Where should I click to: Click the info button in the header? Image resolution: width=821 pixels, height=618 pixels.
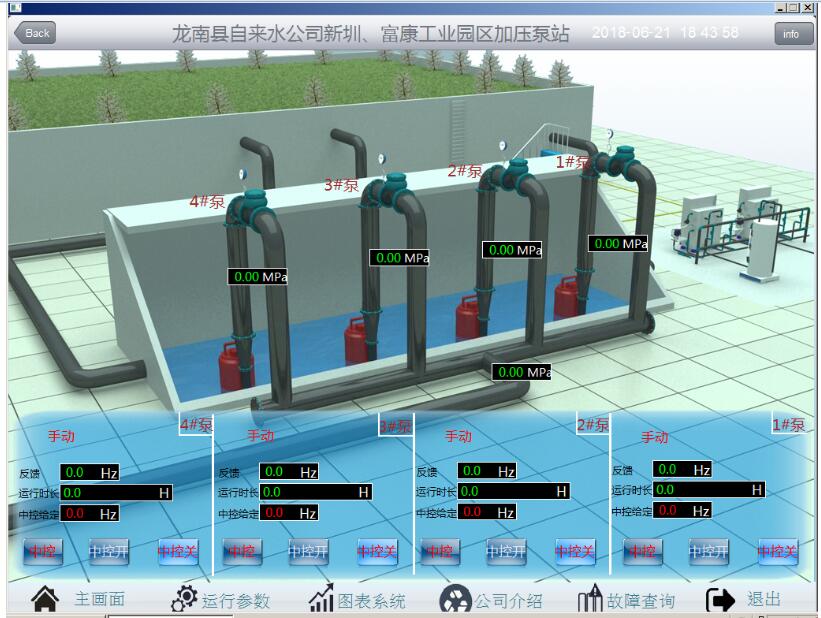click(x=791, y=33)
